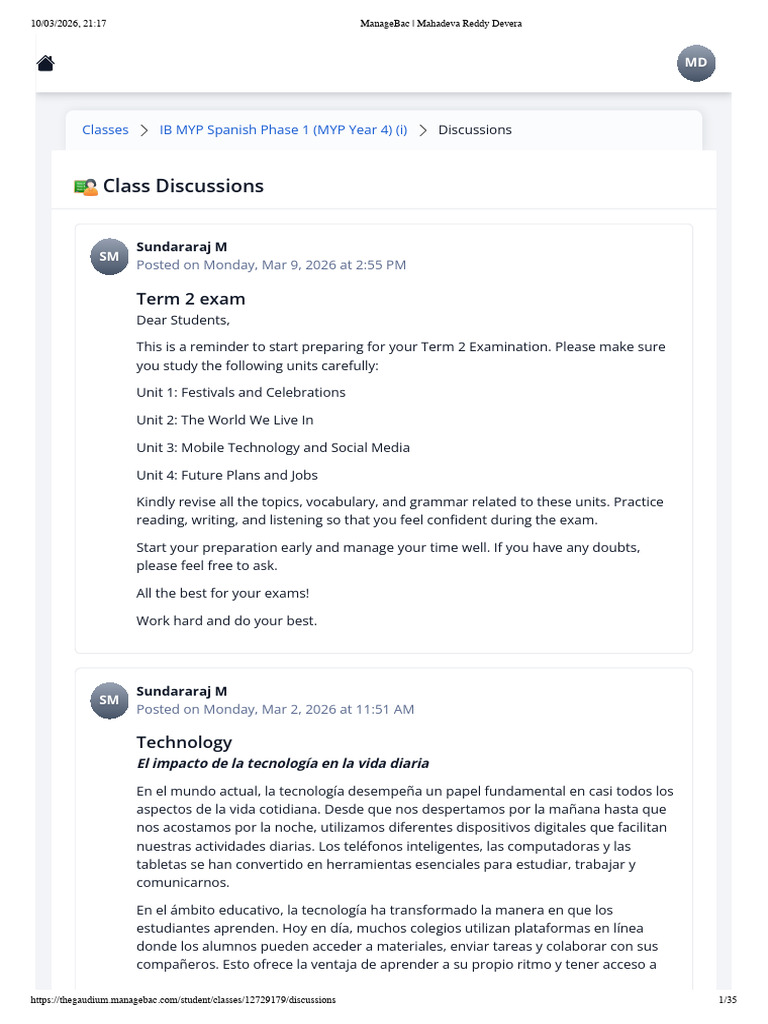Click the Mar 2, 2026 post timestamp
768x1024 pixels.
(x=275, y=709)
